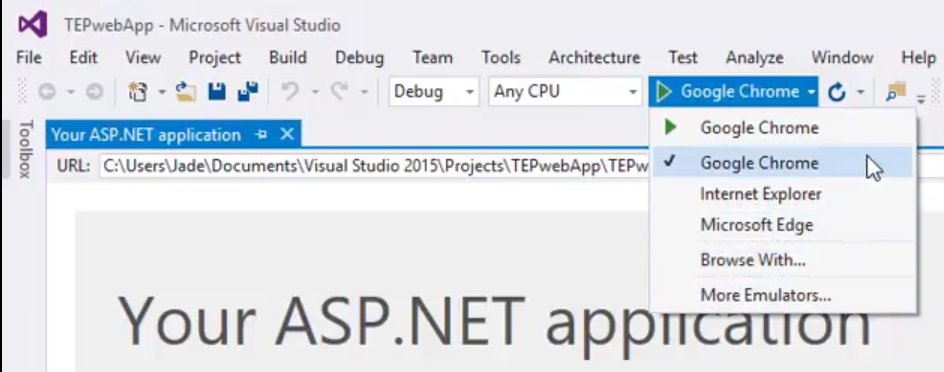Expand the Undo history dropdown arrow
944x372 pixels.
click(314, 92)
